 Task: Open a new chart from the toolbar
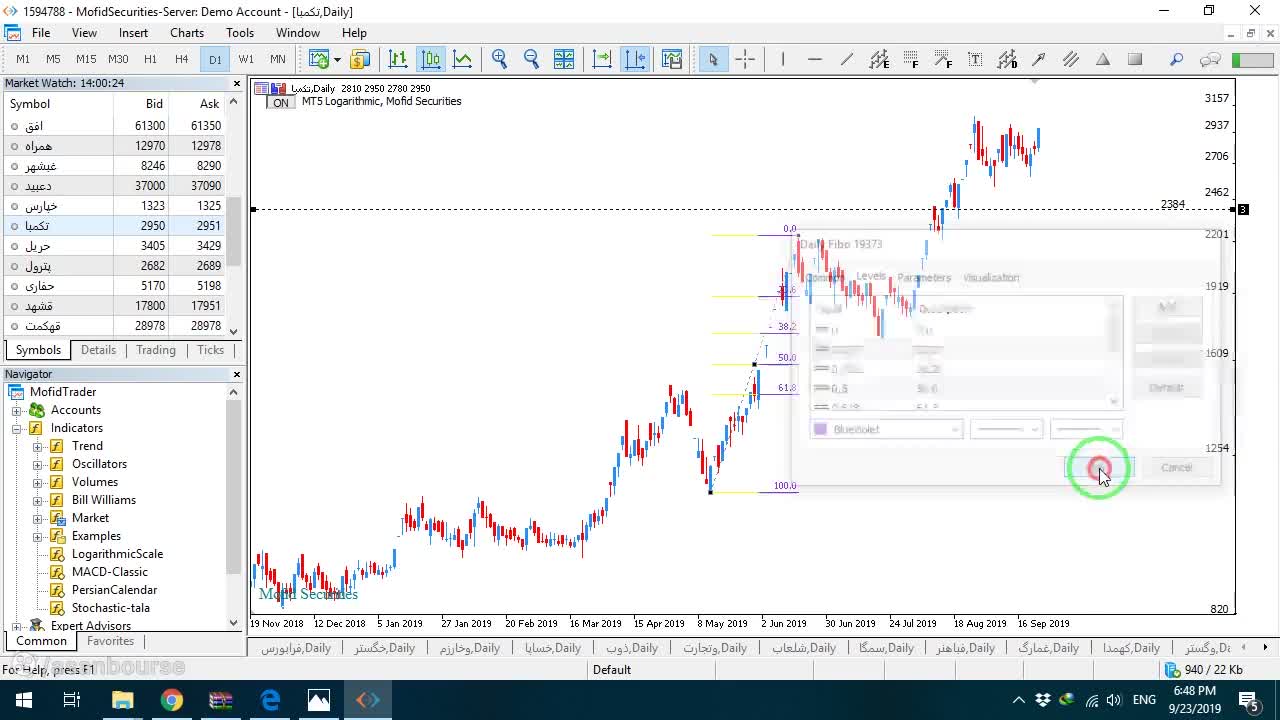pyautogui.click(x=318, y=59)
